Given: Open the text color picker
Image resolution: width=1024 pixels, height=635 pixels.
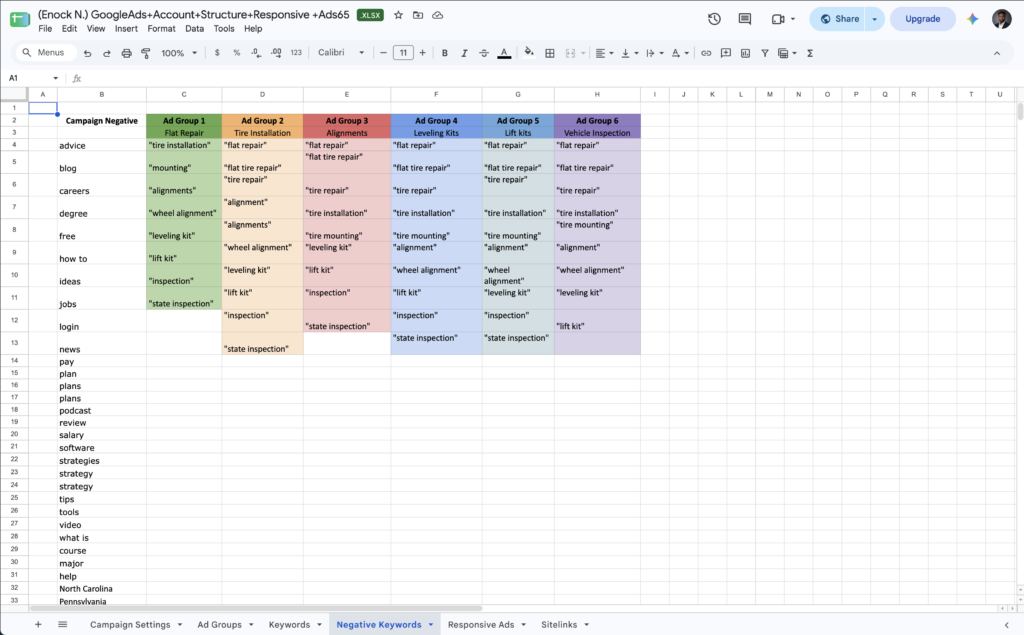Looking at the screenshot, I should (504, 53).
